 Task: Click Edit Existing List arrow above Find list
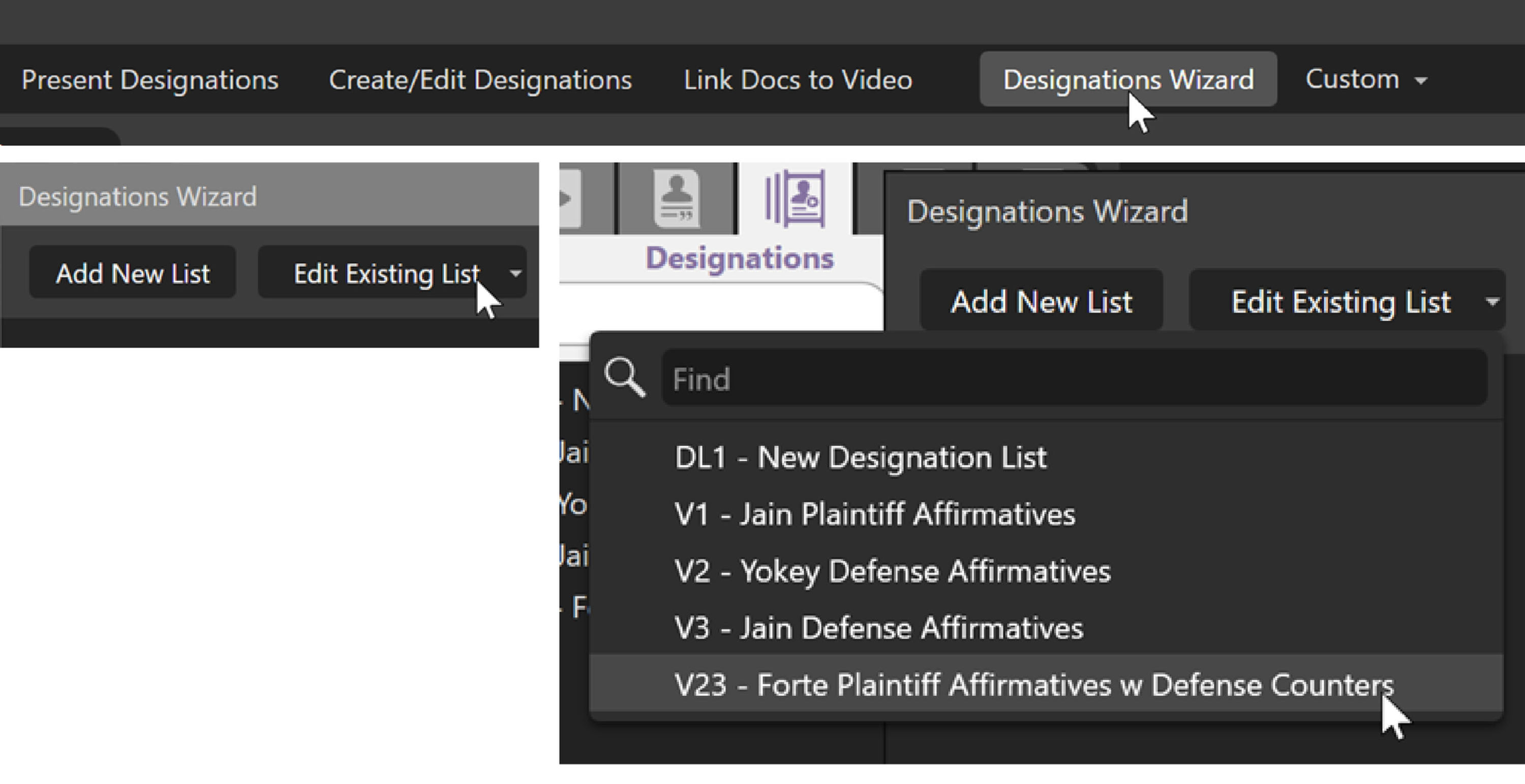(1492, 302)
